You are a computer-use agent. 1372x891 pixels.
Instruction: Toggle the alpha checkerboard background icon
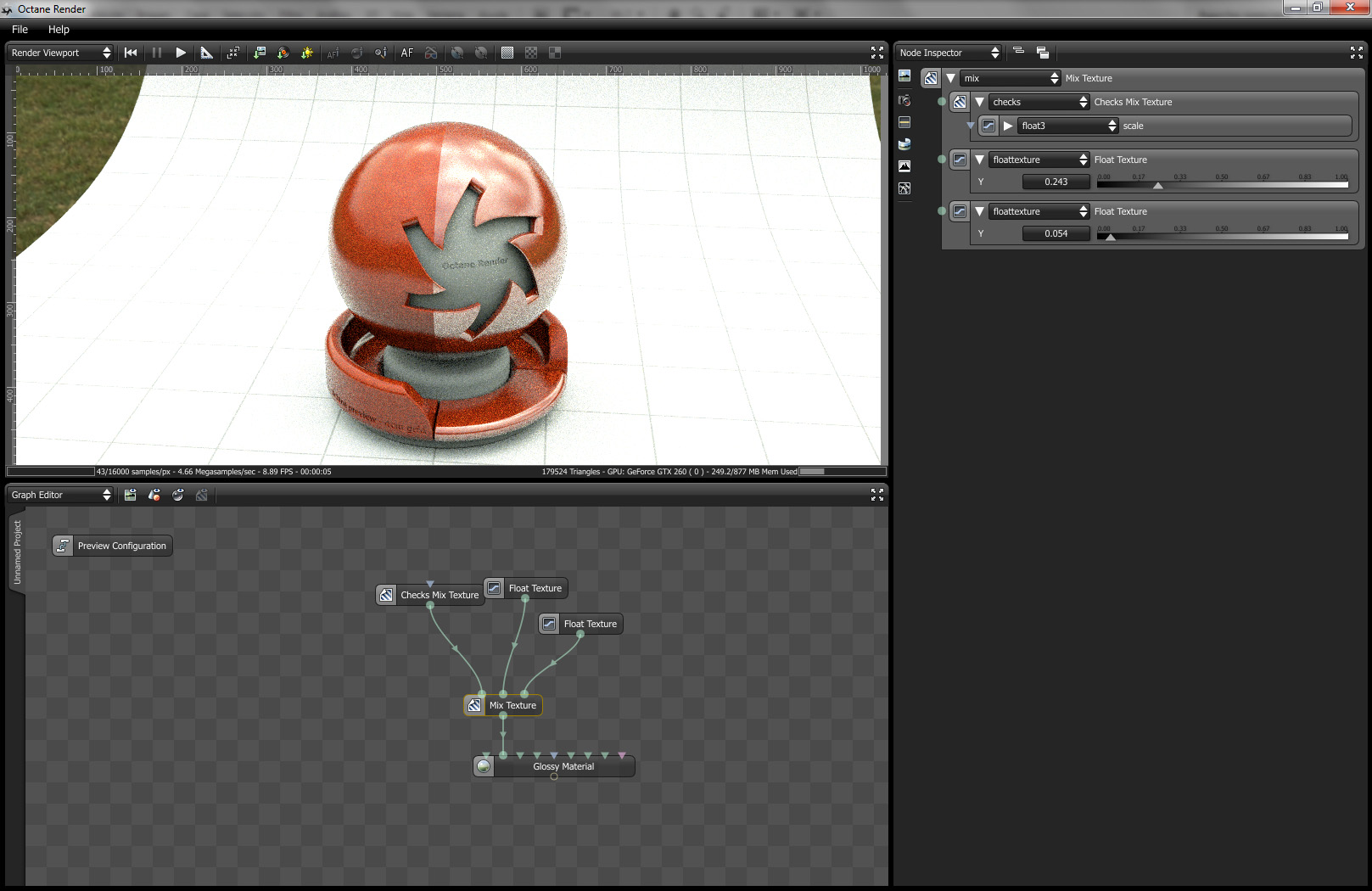tap(531, 53)
